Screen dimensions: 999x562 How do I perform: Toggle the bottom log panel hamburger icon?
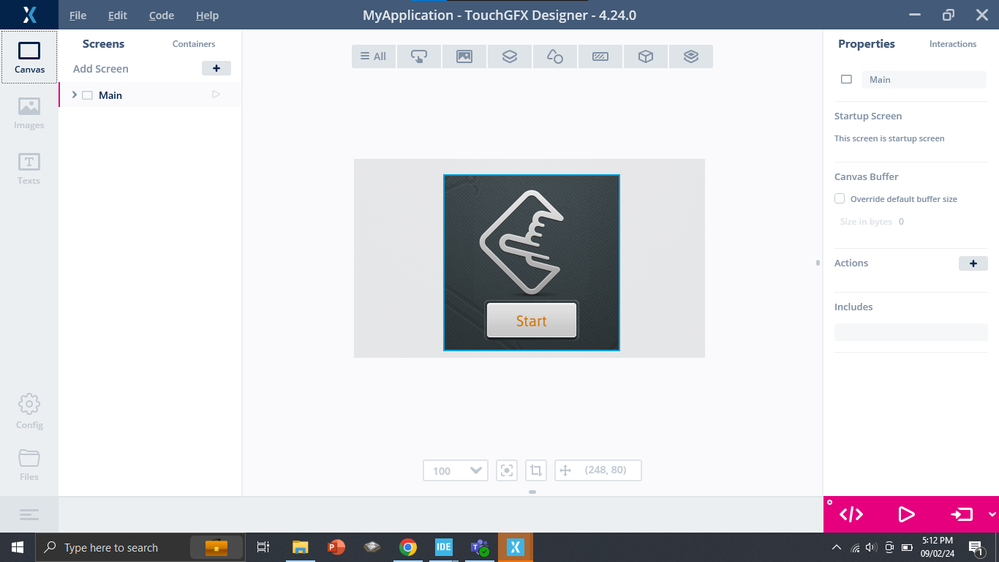point(29,514)
